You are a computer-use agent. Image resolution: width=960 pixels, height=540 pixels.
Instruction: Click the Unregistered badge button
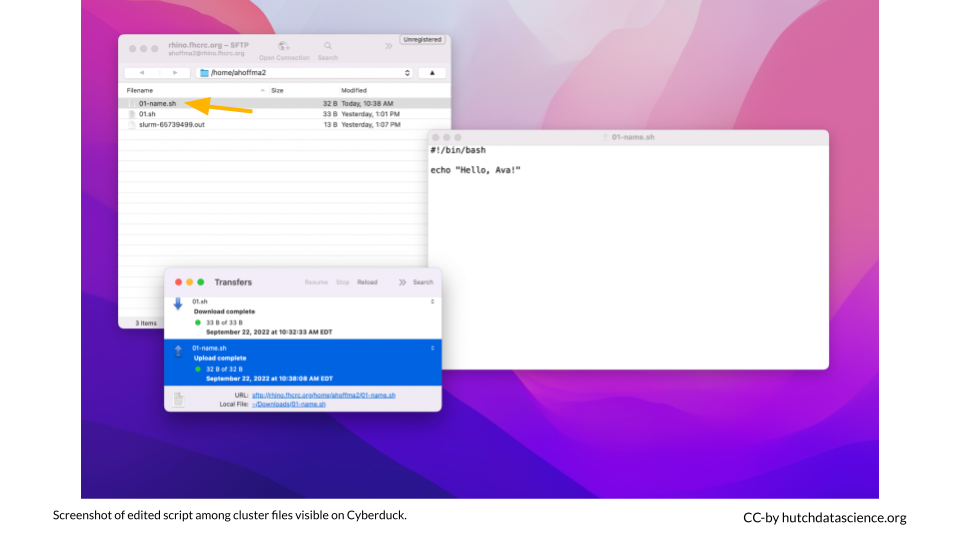click(422, 40)
